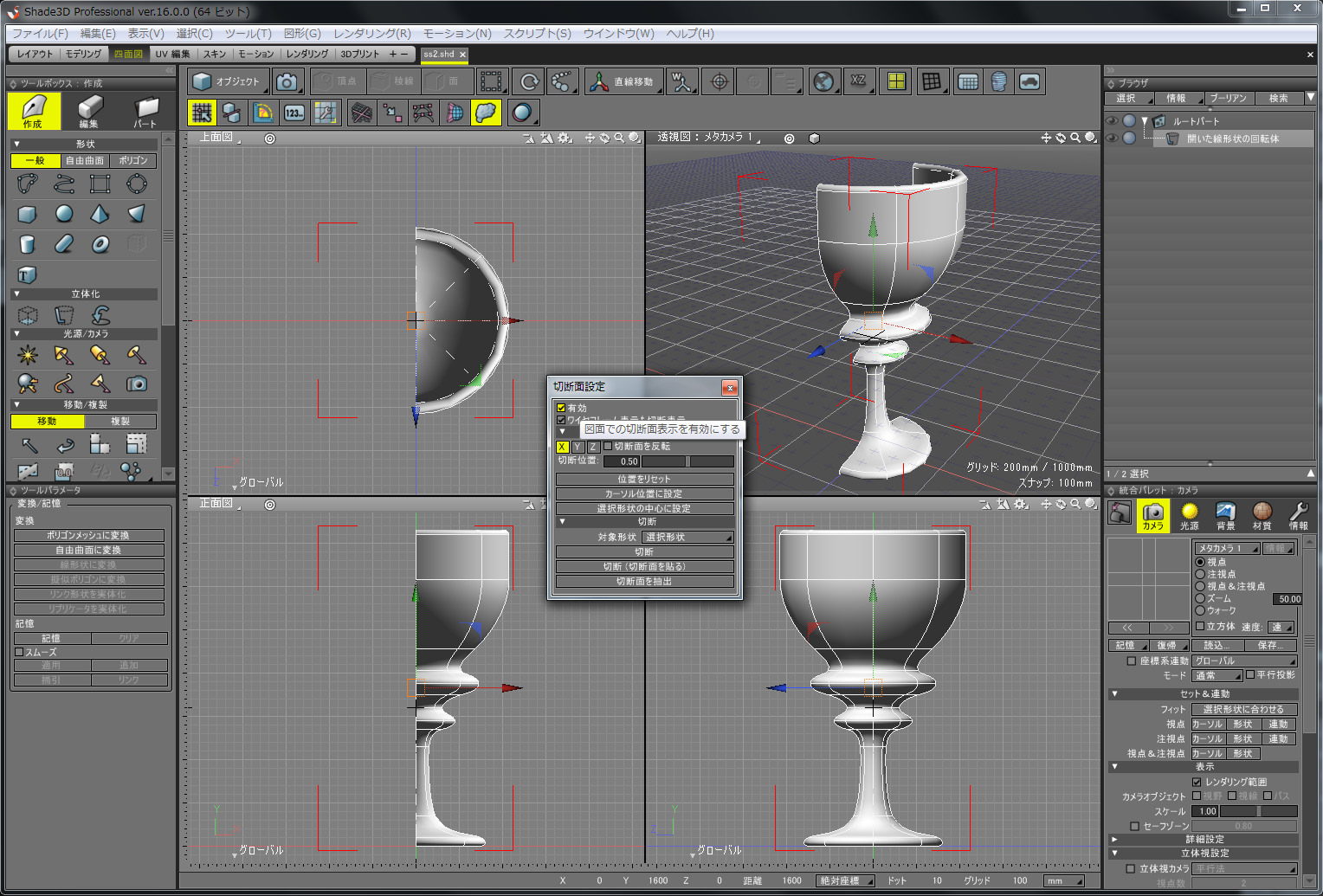Toggle visibility eye of ルートパート

pos(1113,121)
